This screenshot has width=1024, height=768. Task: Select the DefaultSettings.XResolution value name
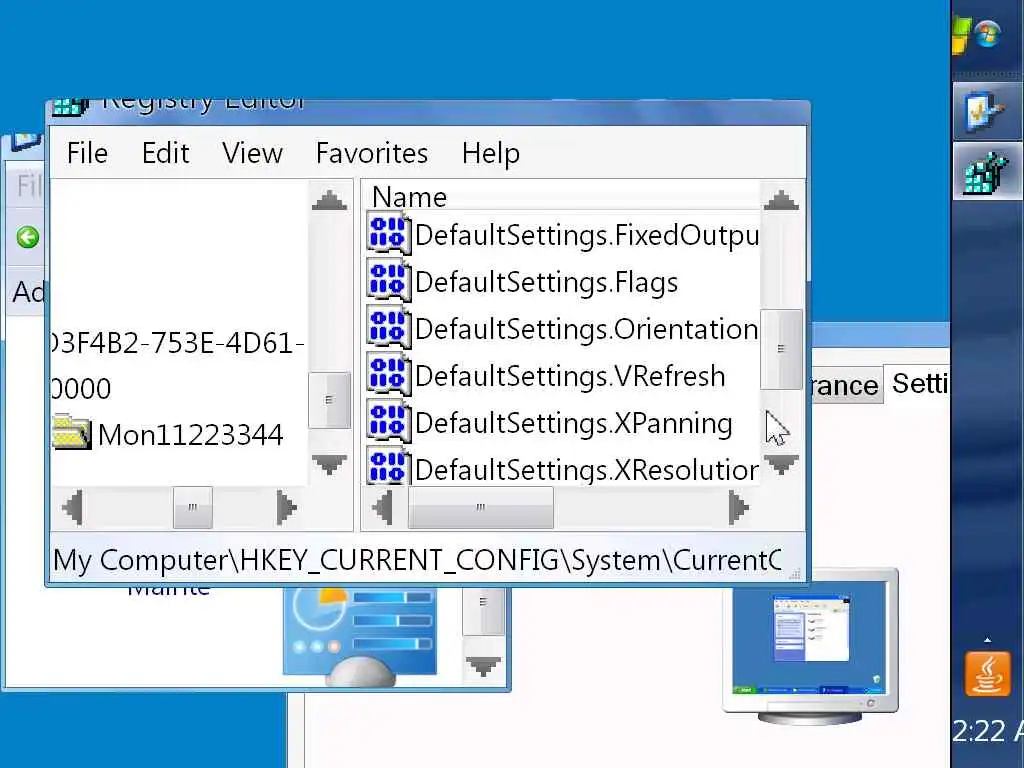click(586, 470)
